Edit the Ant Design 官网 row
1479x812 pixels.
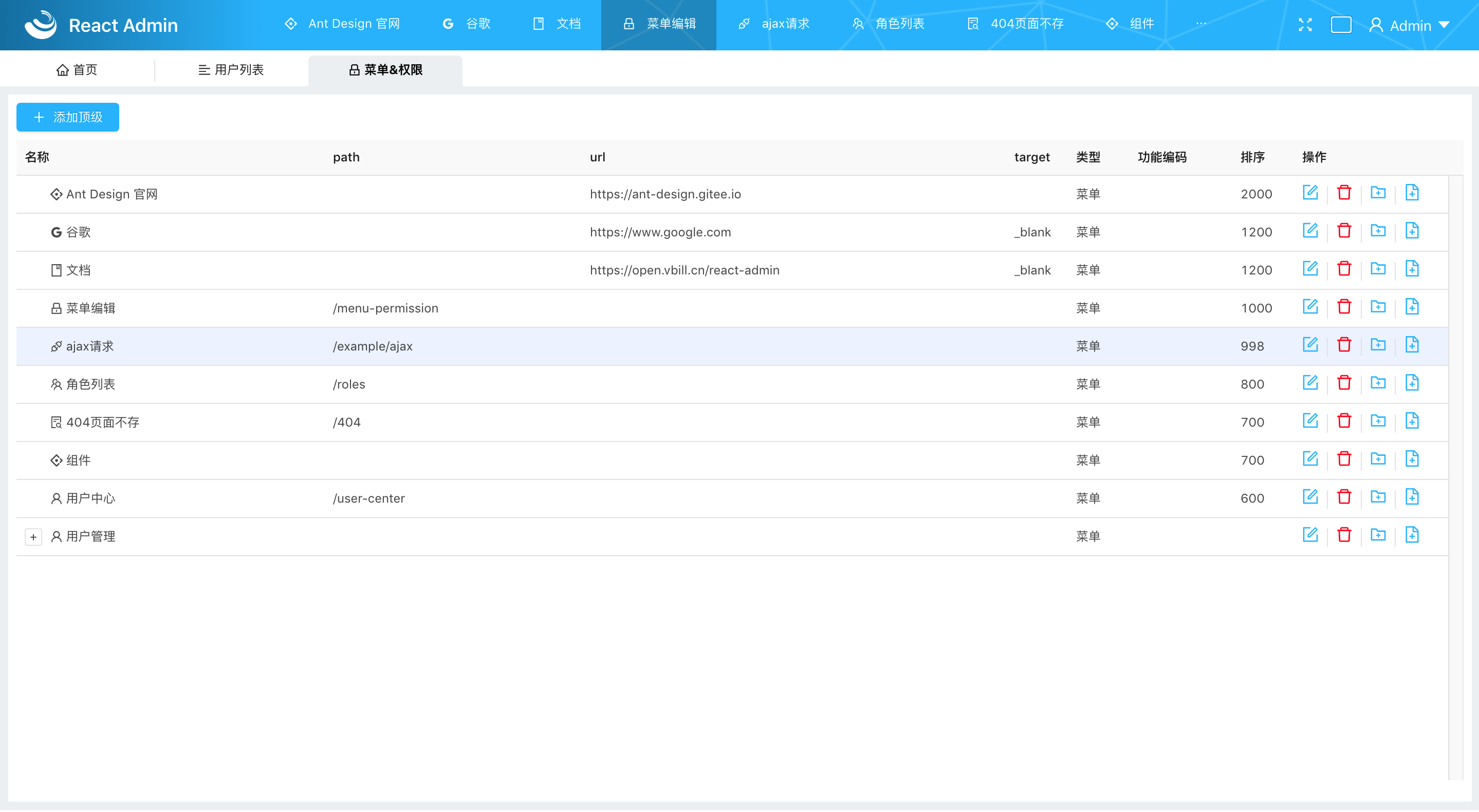point(1309,192)
